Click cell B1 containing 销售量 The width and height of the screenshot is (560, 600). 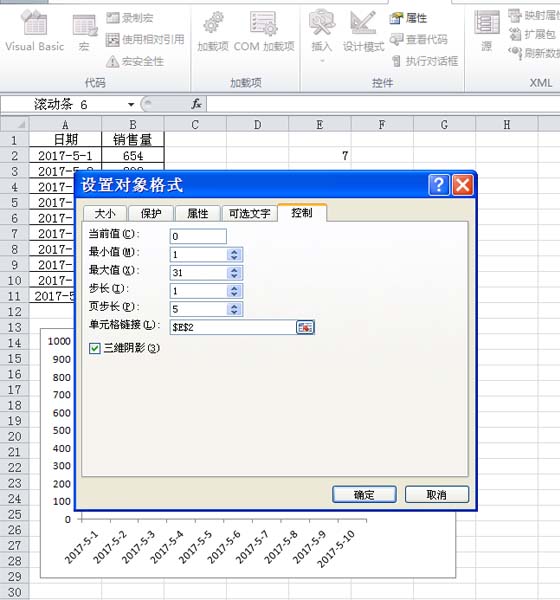coord(133,140)
